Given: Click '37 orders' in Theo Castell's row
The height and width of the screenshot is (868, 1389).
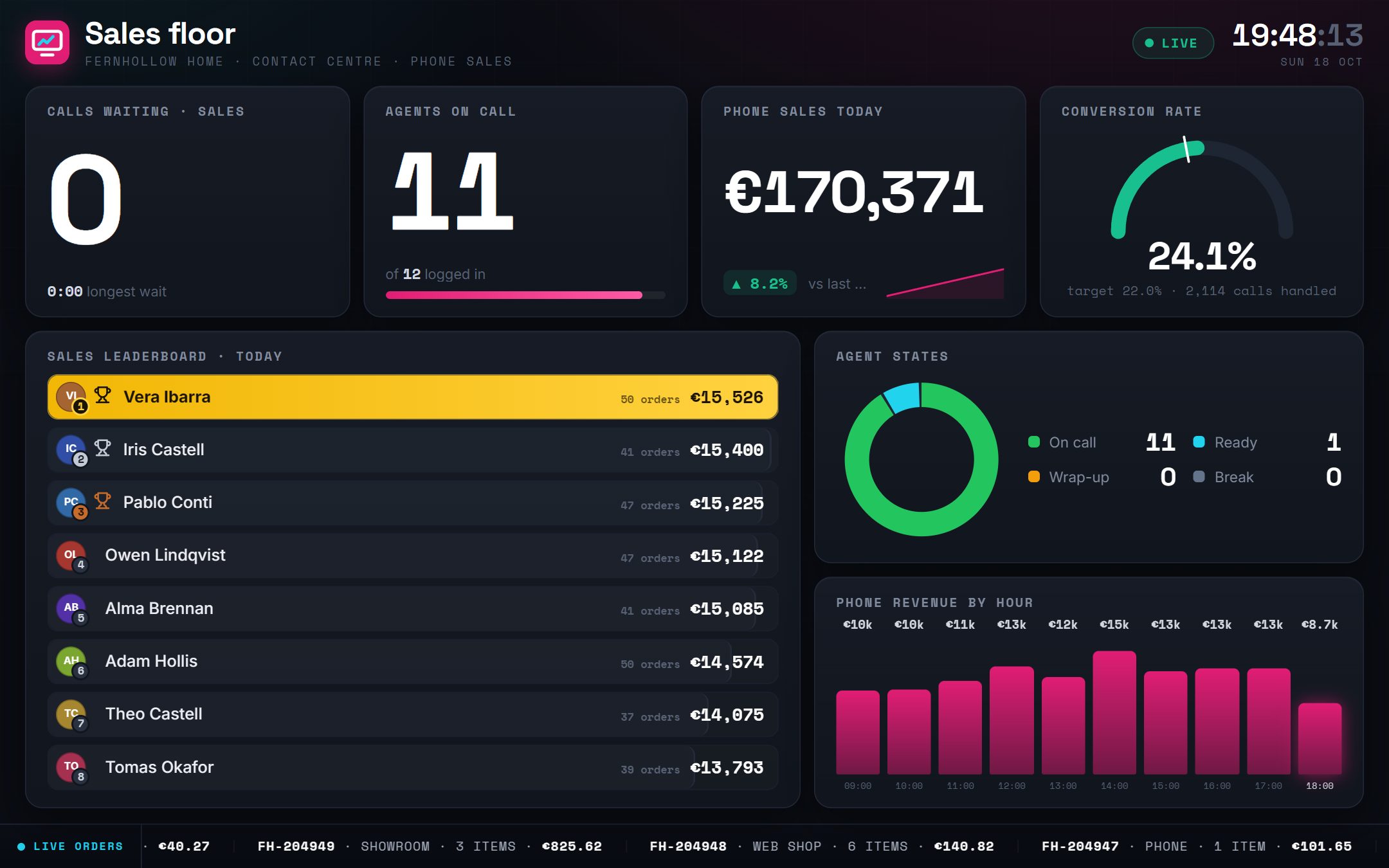Looking at the screenshot, I should 650,716.
